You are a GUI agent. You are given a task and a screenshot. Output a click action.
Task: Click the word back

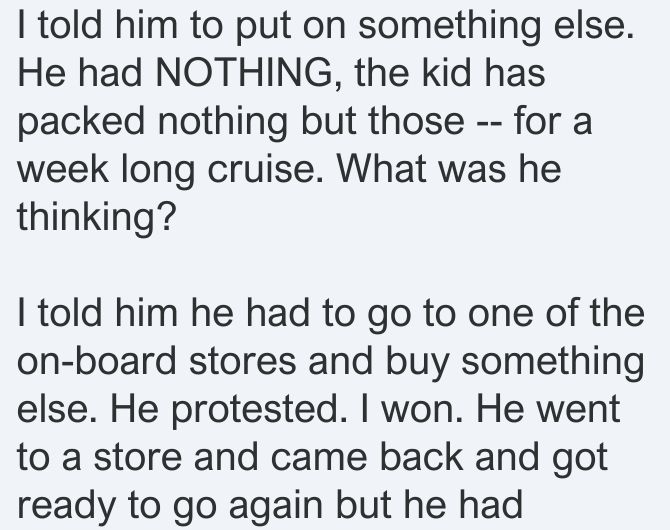click(422, 457)
